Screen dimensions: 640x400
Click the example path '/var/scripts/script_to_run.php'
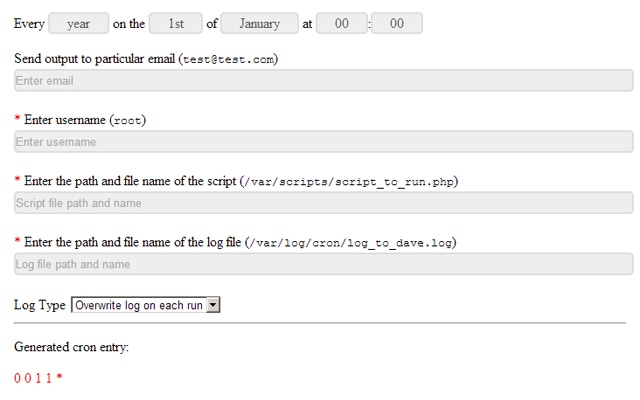349,181
